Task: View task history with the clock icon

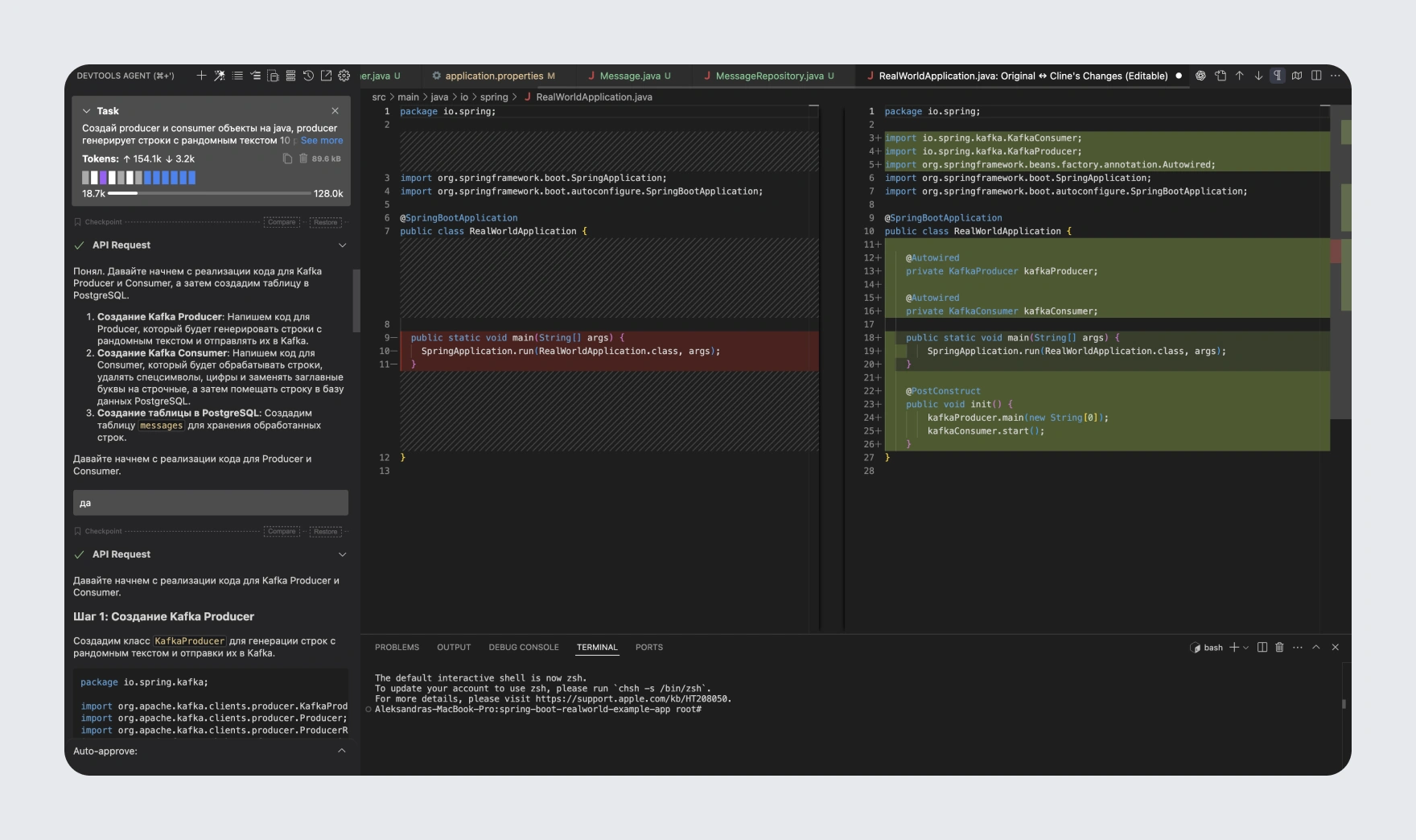Action: (x=307, y=75)
